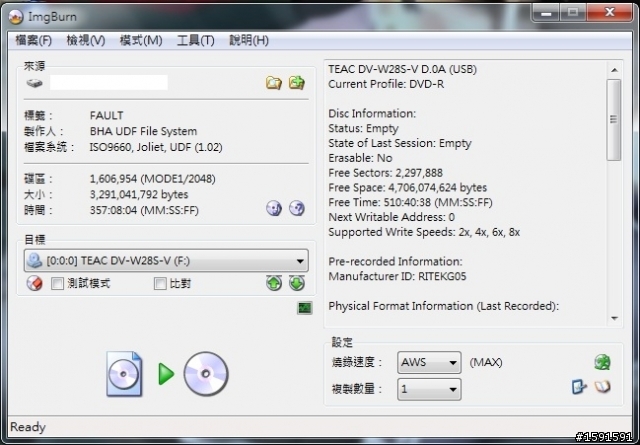Click the info panel scroll up arrow
Image resolution: width=640 pixels, height=445 pixels.
tap(614, 70)
